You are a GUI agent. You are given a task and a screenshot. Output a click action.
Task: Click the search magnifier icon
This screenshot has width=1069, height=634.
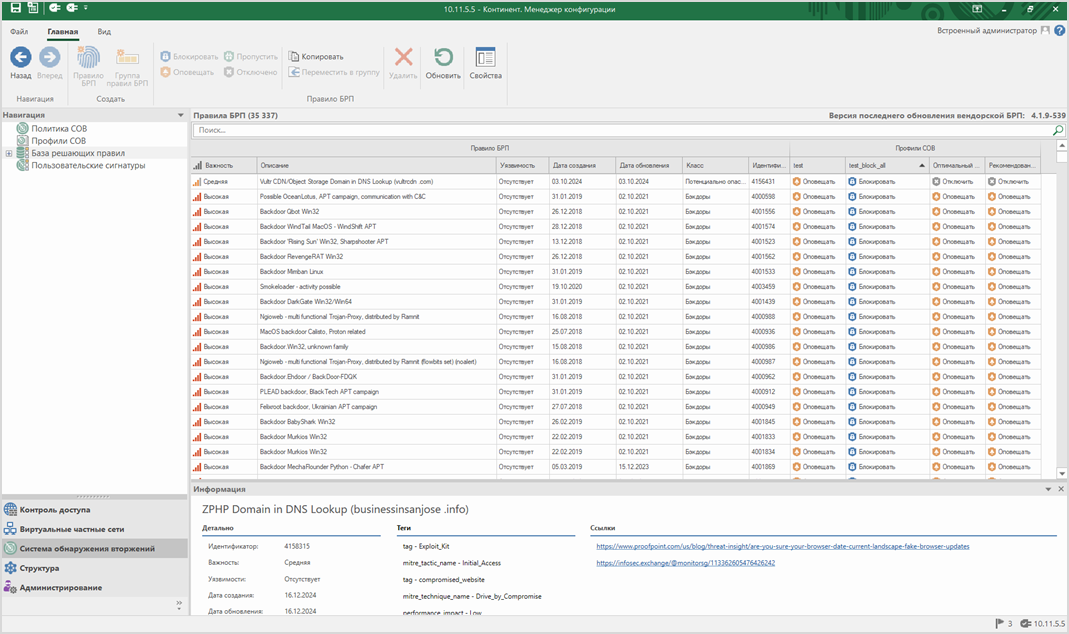tap(1058, 131)
